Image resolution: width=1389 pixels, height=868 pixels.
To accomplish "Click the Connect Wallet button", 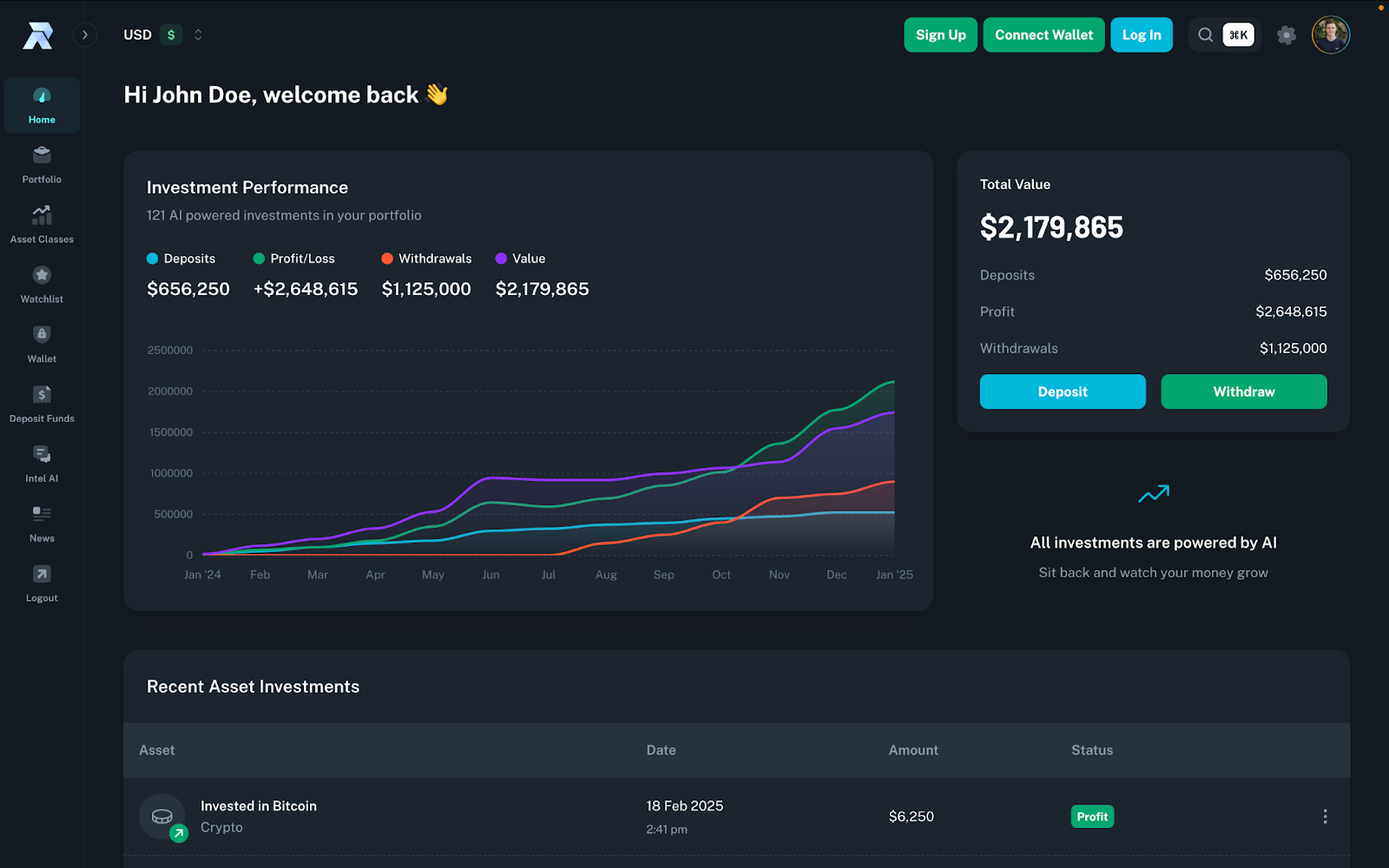I will [1043, 35].
